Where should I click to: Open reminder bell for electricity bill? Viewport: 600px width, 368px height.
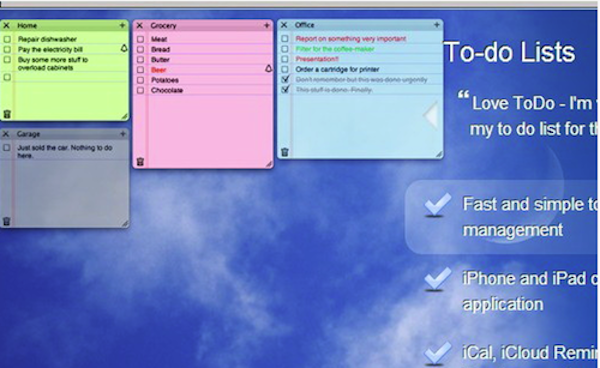[x=124, y=48]
